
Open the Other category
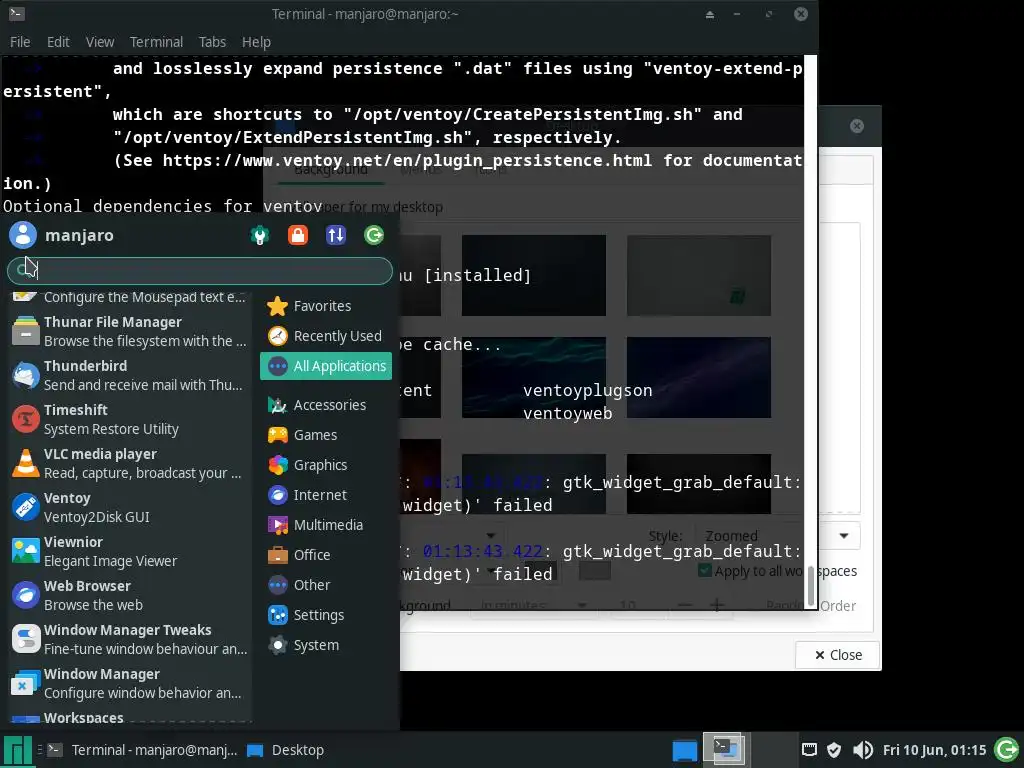(x=326, y=585)
